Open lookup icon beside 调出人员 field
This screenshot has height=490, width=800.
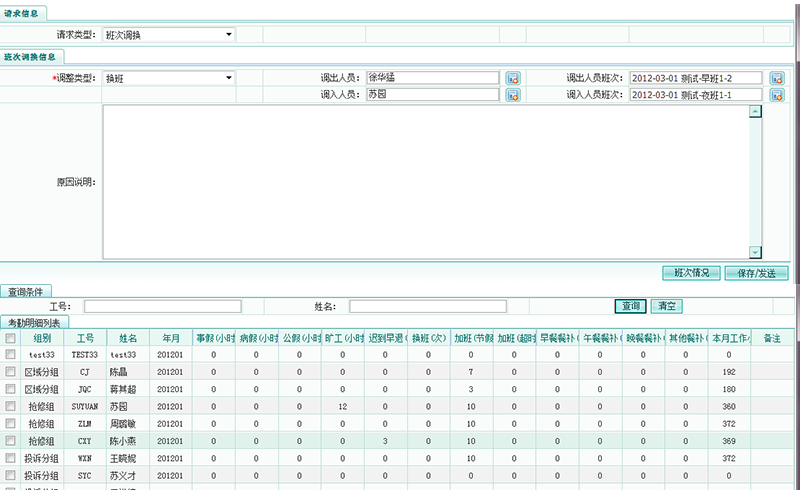tap(513, 78)
